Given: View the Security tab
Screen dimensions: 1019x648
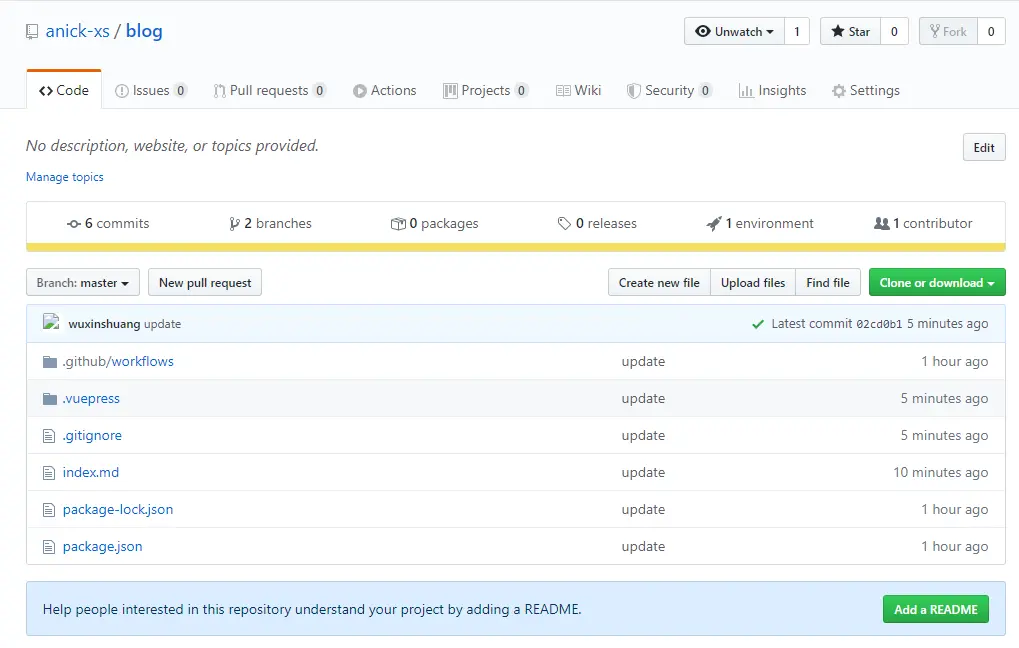Looking at the screenshot, I should (x=669, y=90).
